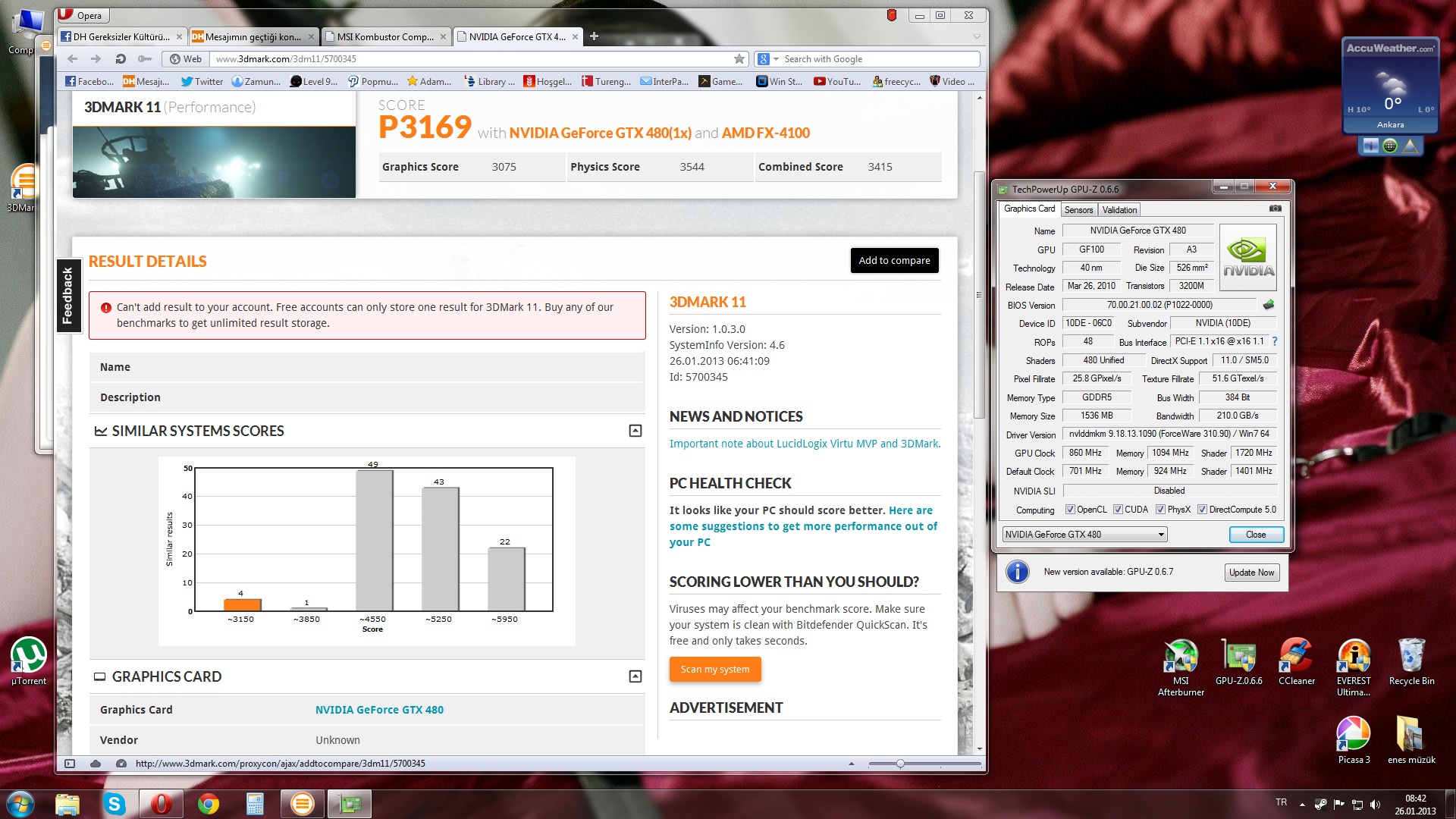Click the AccuWeather gadget globe icon
1456x819 pixels.
click(x=1390, y=146)
